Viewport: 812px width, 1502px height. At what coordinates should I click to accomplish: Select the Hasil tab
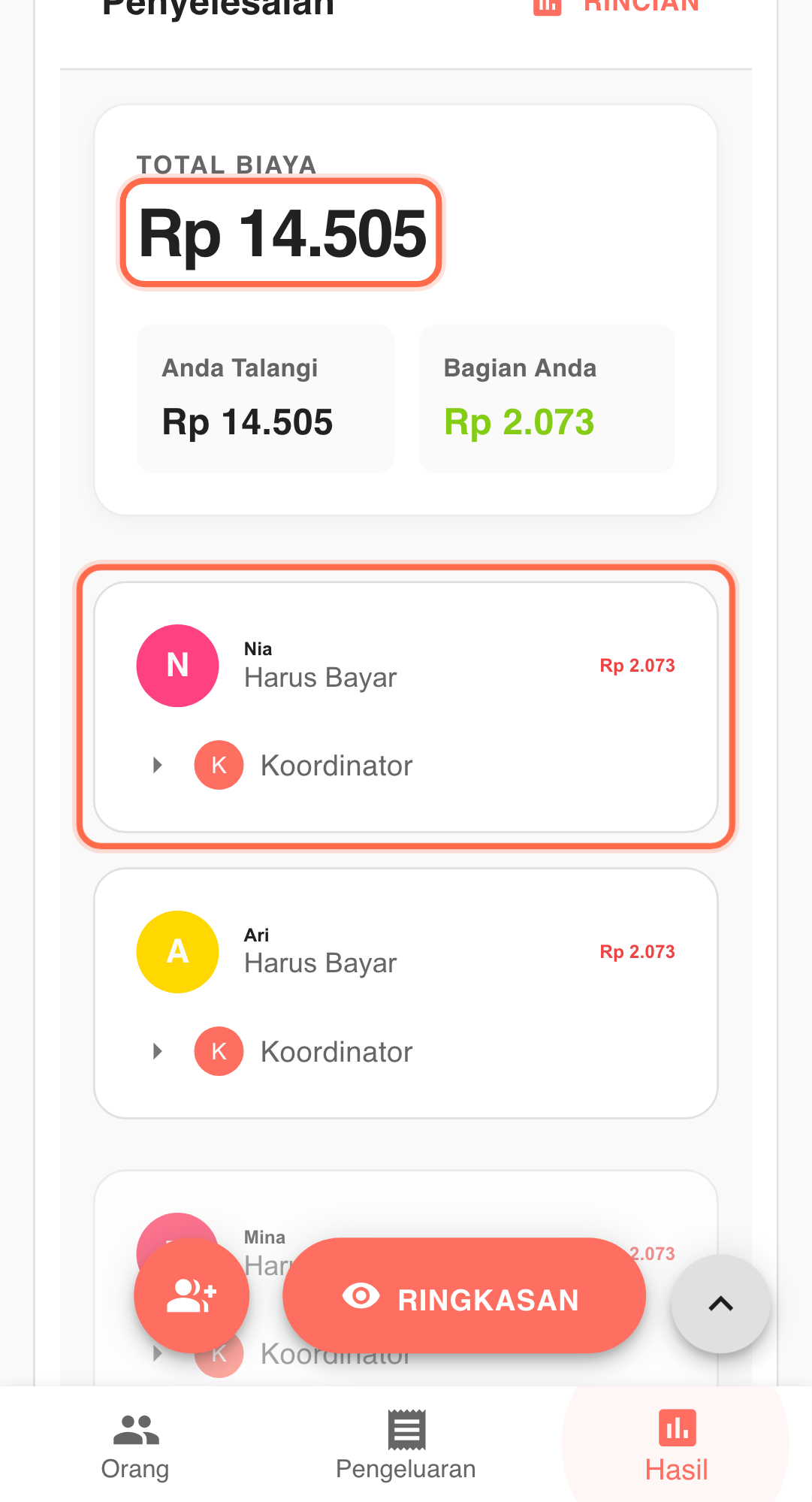click(x=676, y=1445)
